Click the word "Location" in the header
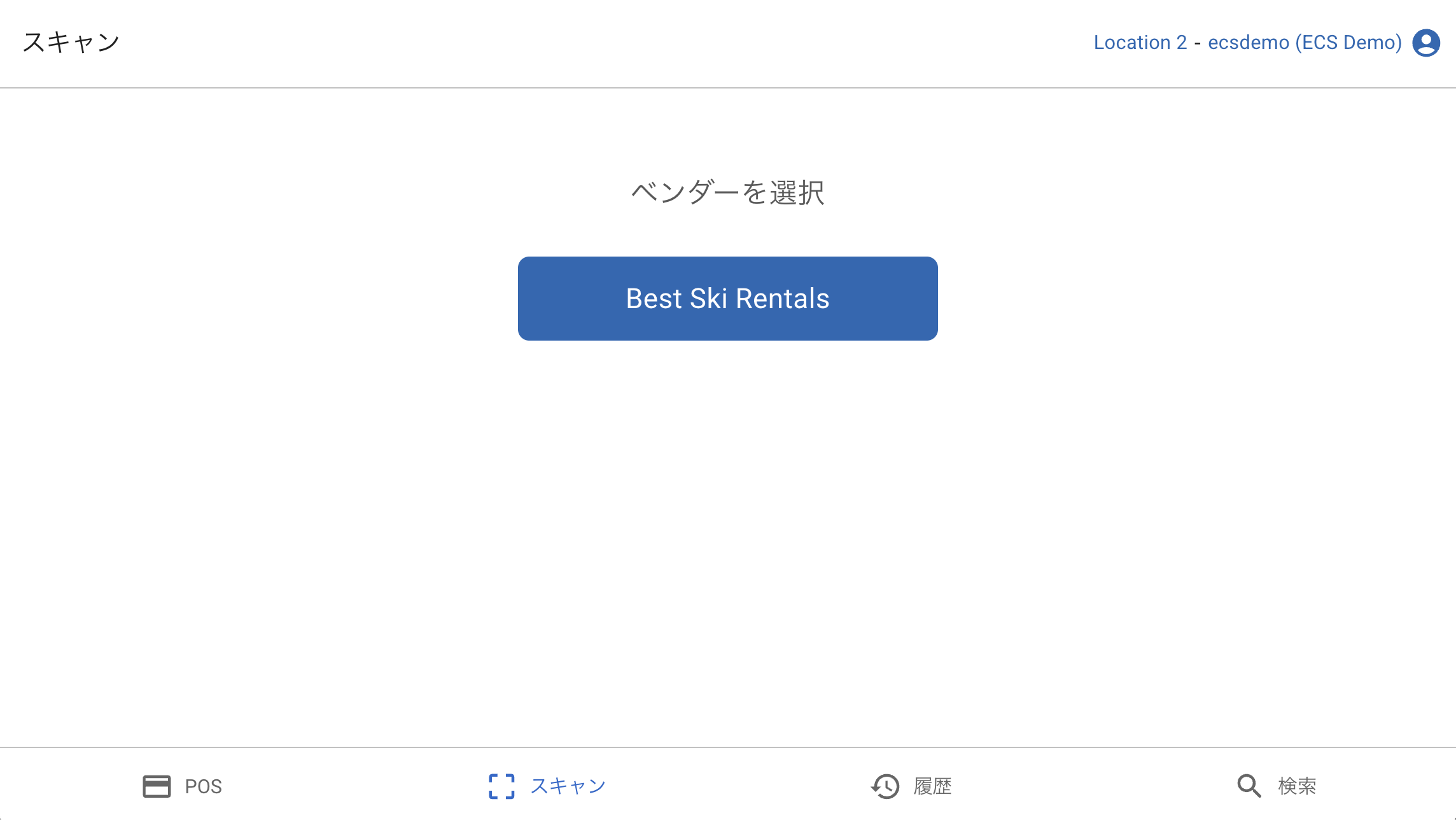 coord(1131,43)
